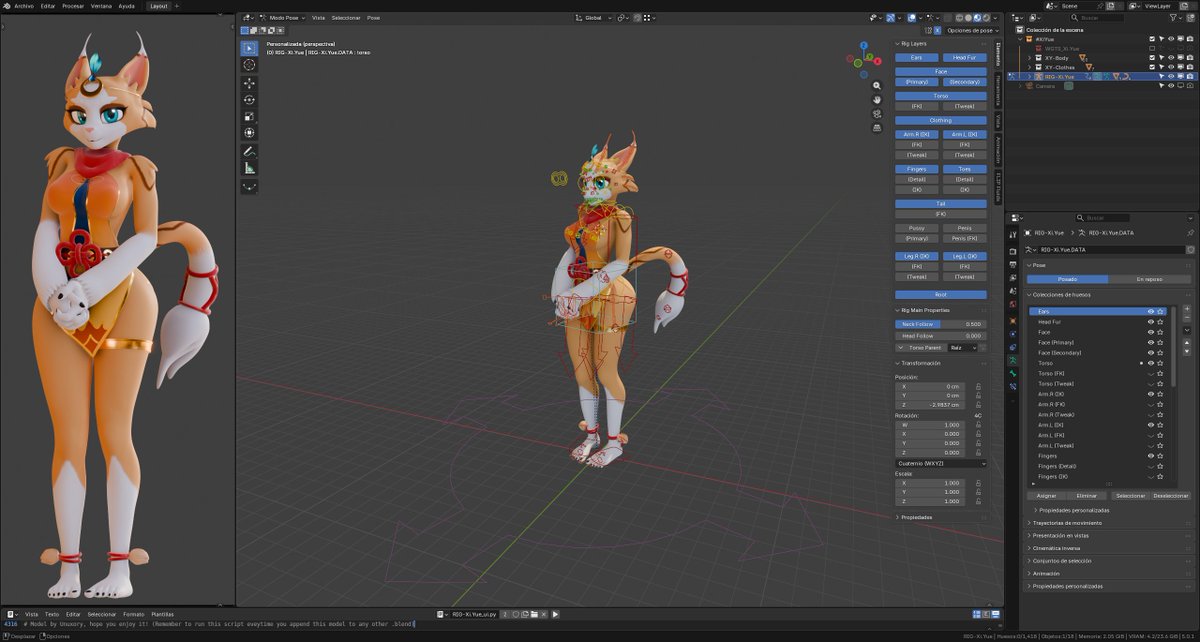Toggle RIG-Xi.Yue selectability arrow in outliner
Viewport: 1200px width, 642px height.
[x=1162, y=76]
